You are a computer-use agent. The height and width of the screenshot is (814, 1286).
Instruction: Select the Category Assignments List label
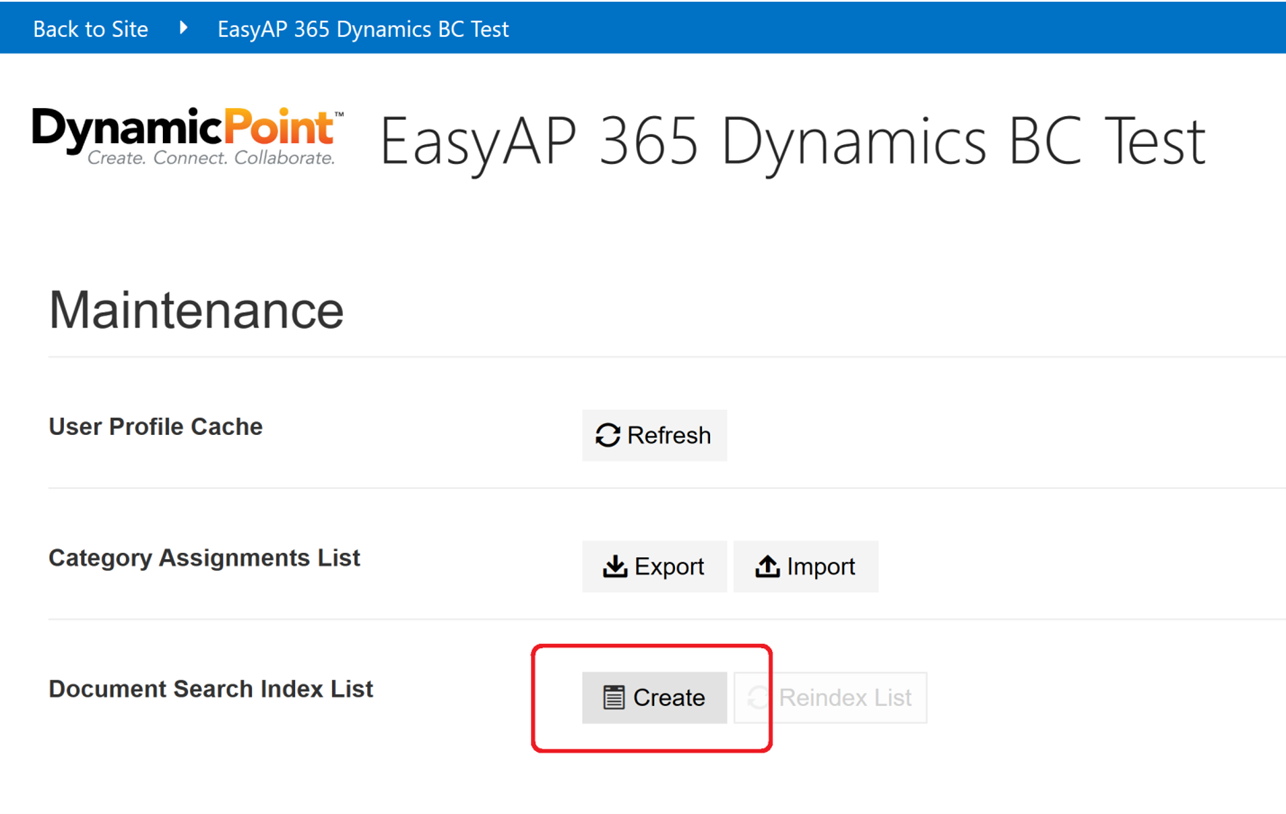pyautogui.click(x=204, y=558)
